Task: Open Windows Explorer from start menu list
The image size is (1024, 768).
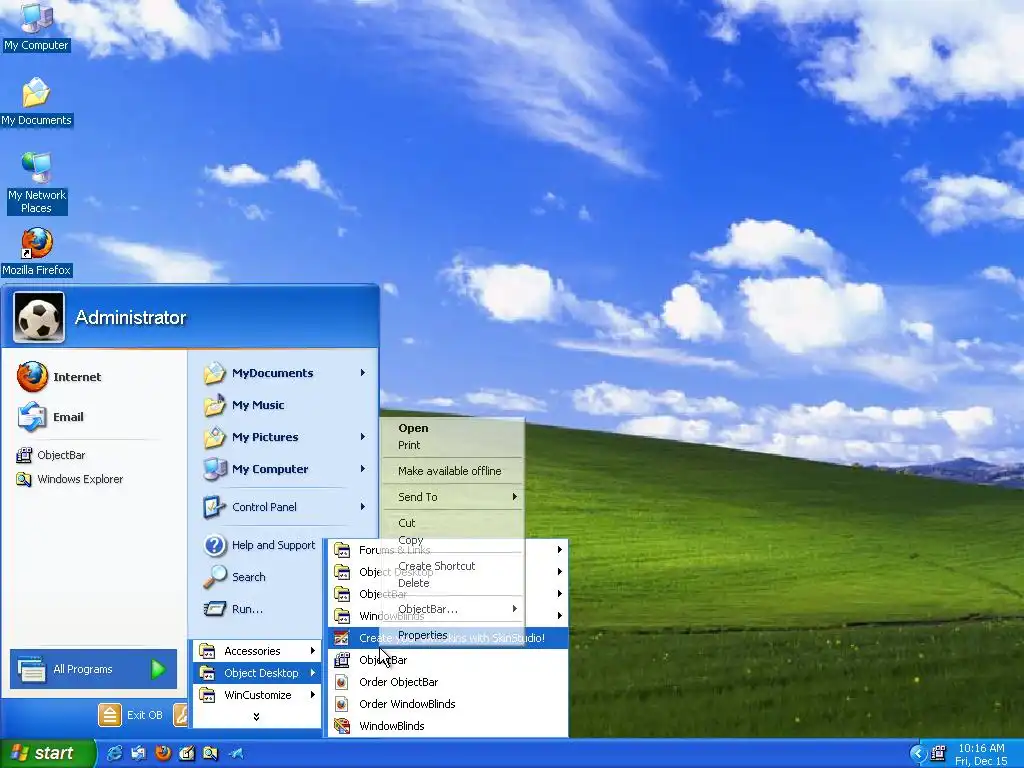Action: coord(69,479)
